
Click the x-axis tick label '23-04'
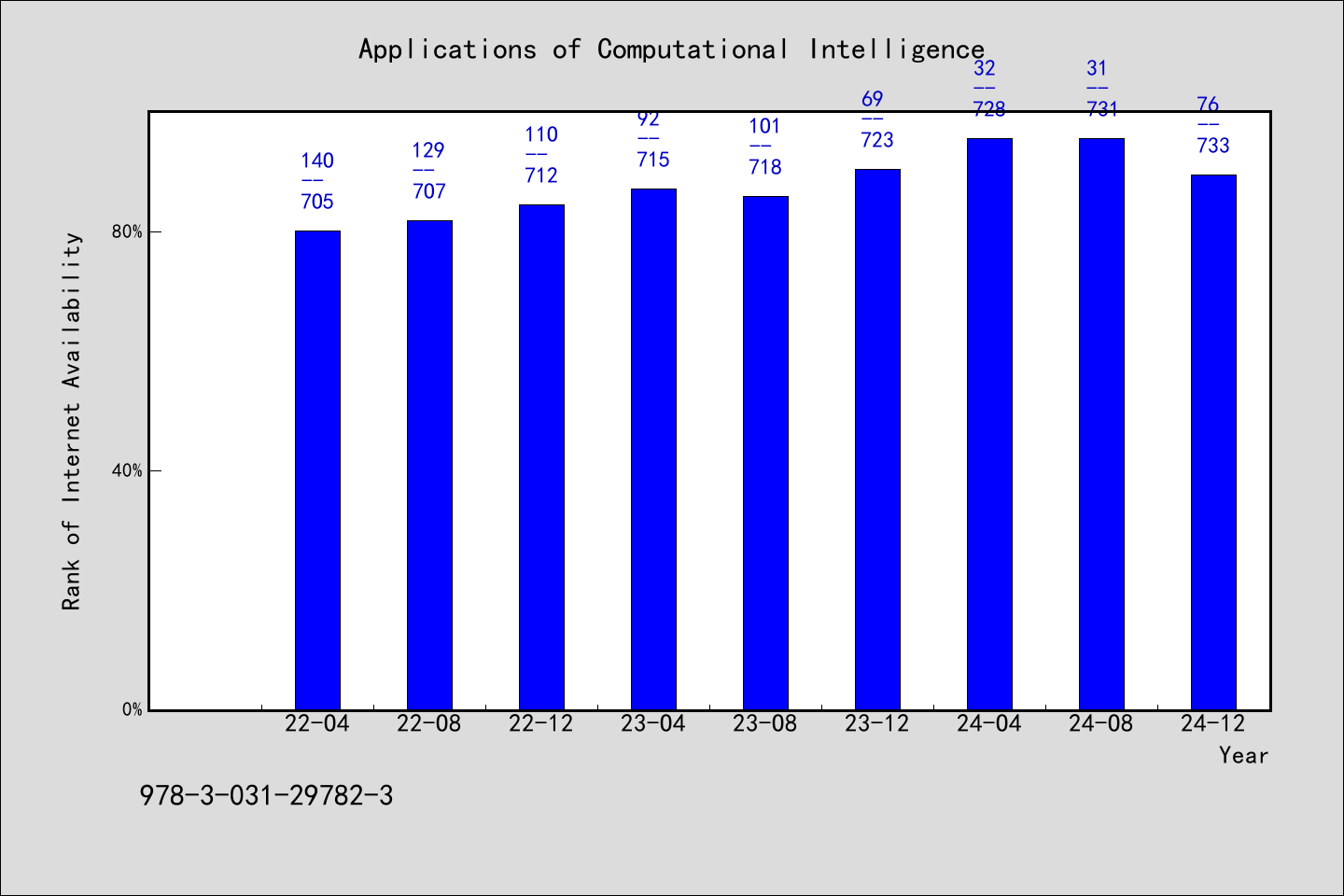click(x=653, y=724)
